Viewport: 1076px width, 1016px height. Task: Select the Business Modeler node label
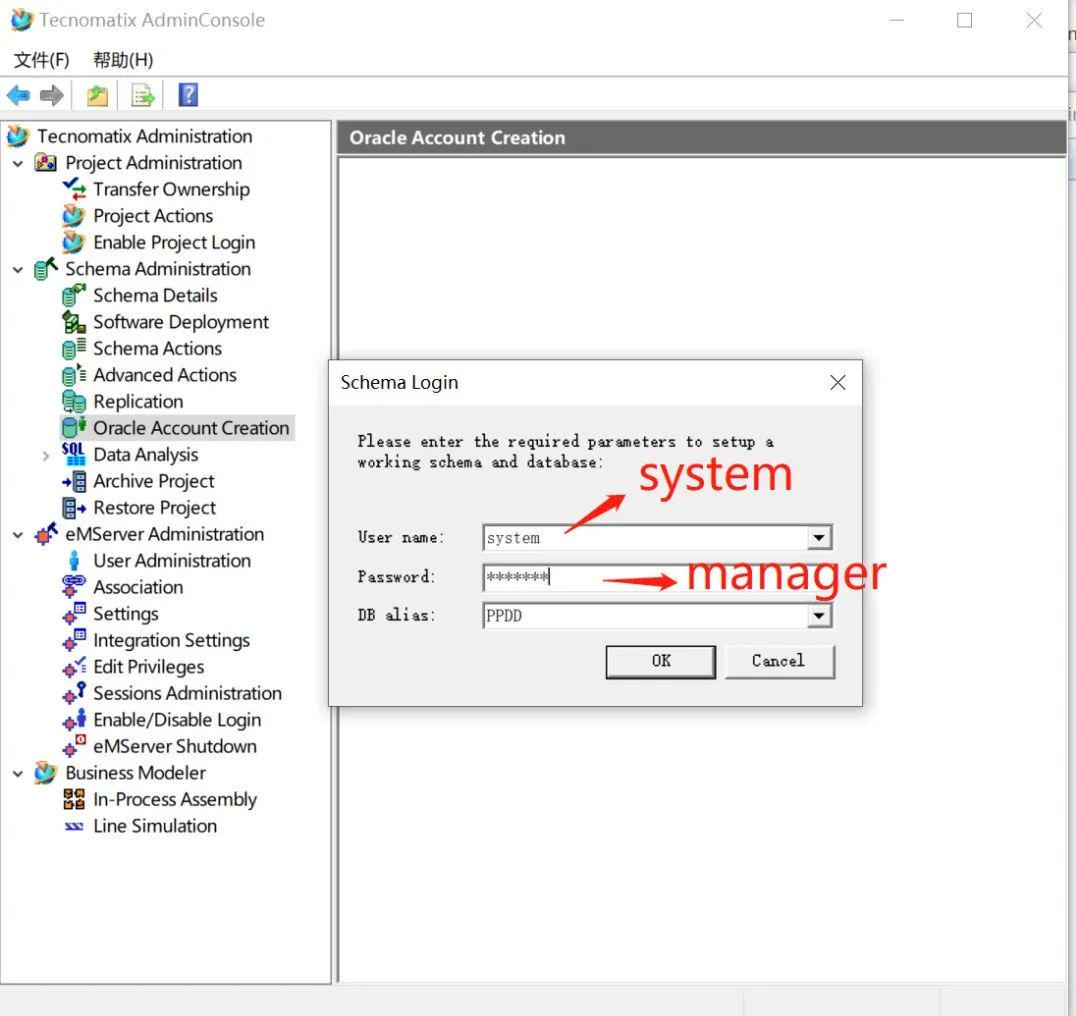pyautogui.click(x=135, y=772)
